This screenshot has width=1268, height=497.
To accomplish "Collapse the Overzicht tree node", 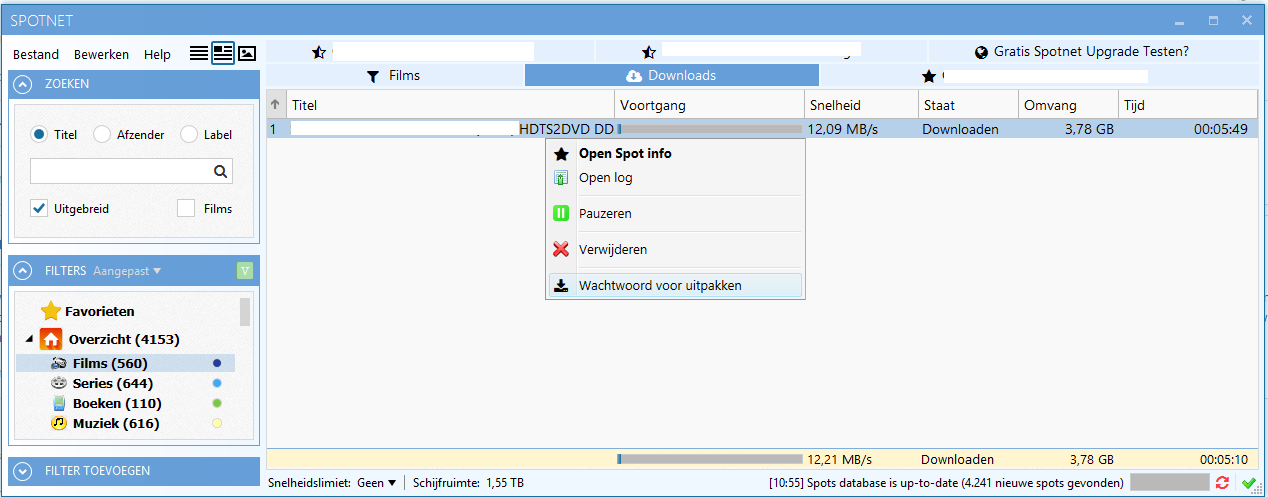I will [x=28, y=340].
